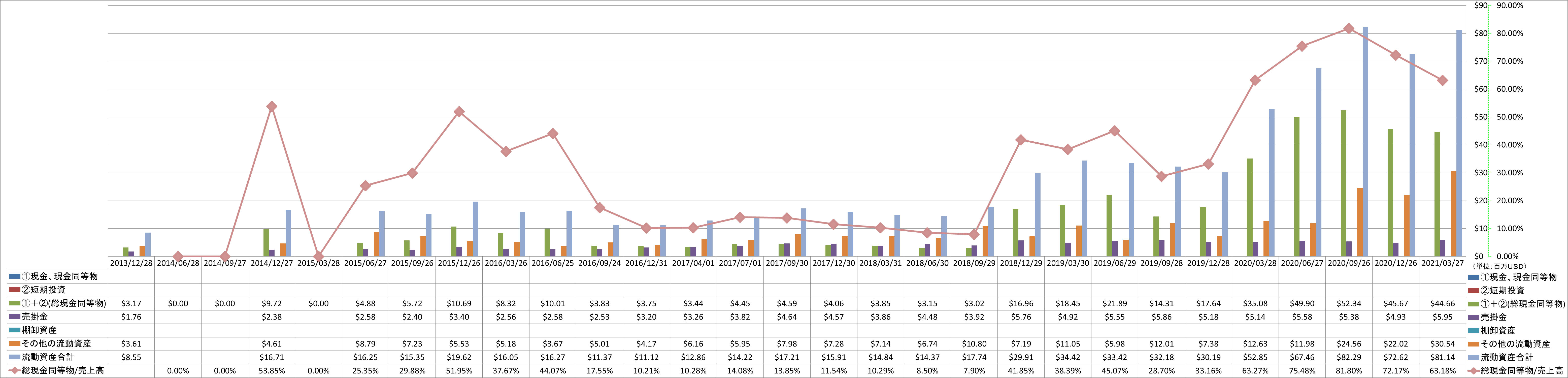Select the $9.72 total cash cell

pos(272,303)
